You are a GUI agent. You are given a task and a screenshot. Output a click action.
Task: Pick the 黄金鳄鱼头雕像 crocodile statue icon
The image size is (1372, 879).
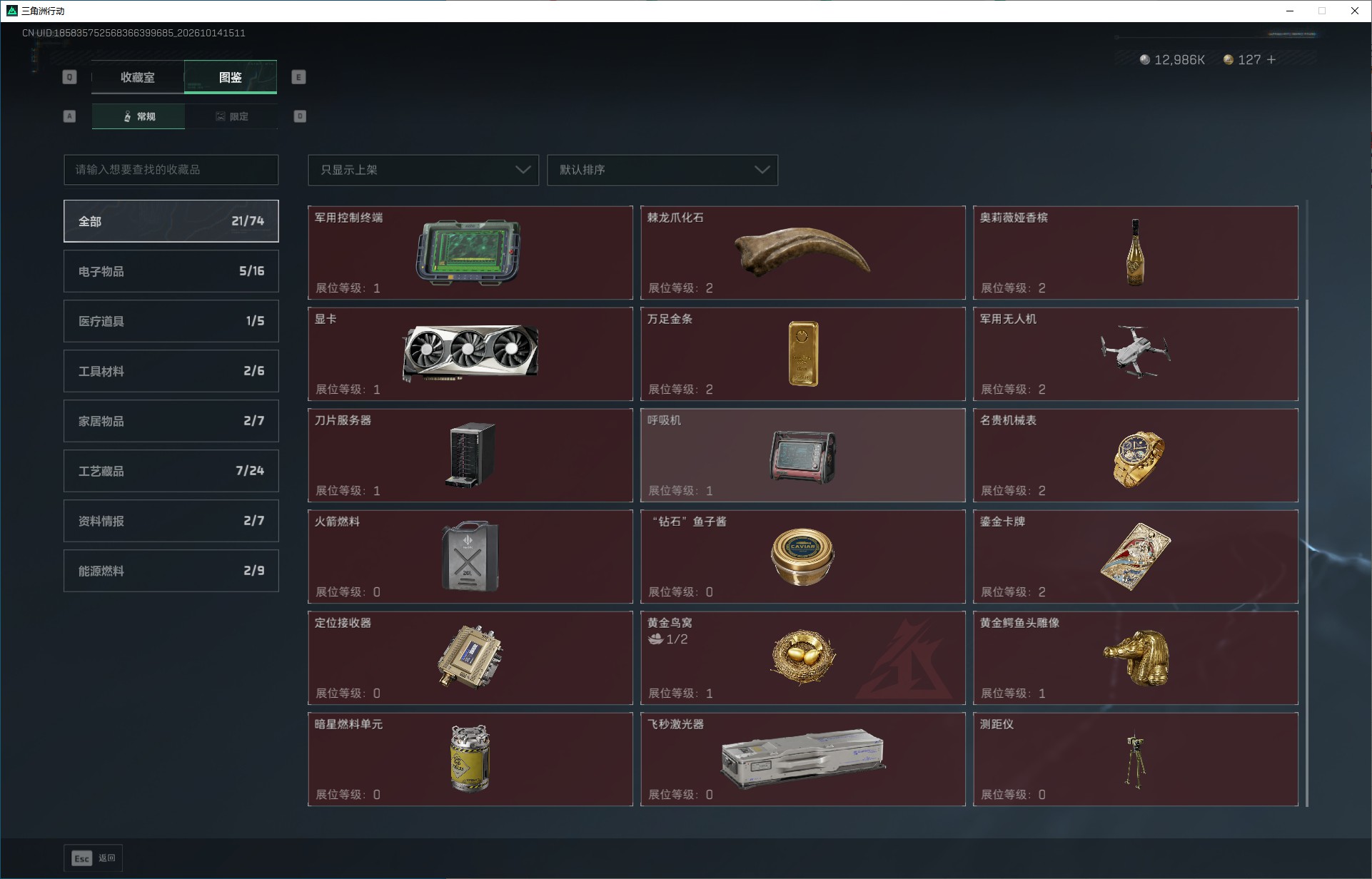[1137, 657]
